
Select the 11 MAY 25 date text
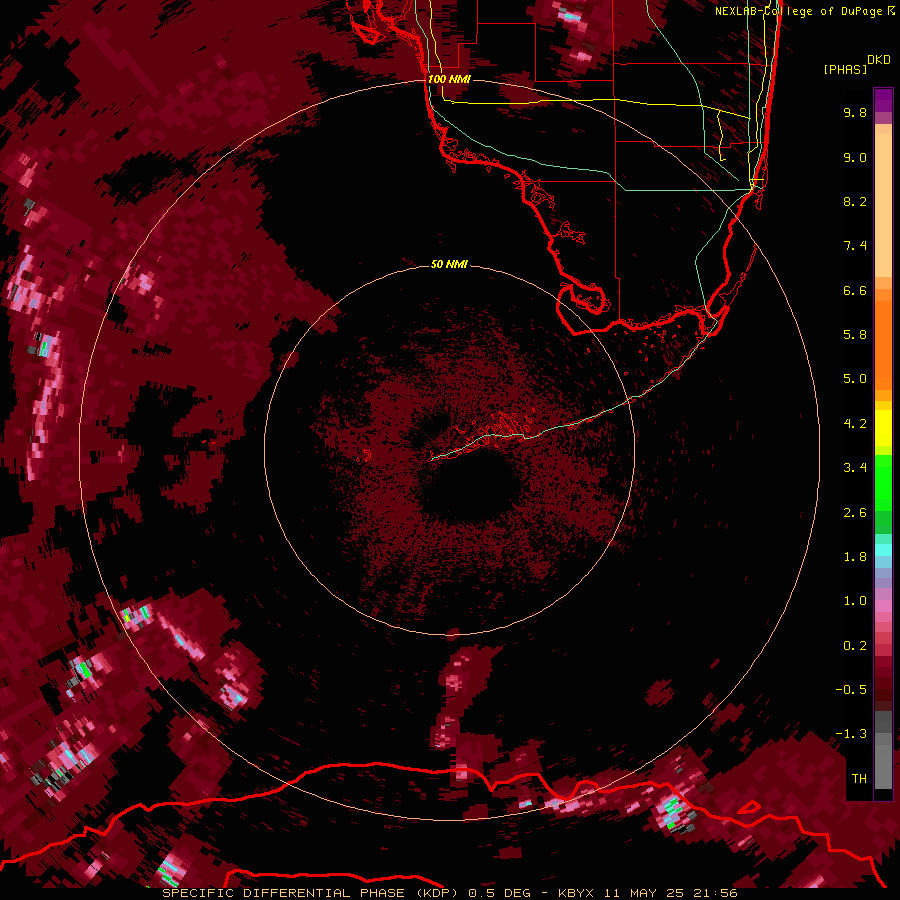643,893
